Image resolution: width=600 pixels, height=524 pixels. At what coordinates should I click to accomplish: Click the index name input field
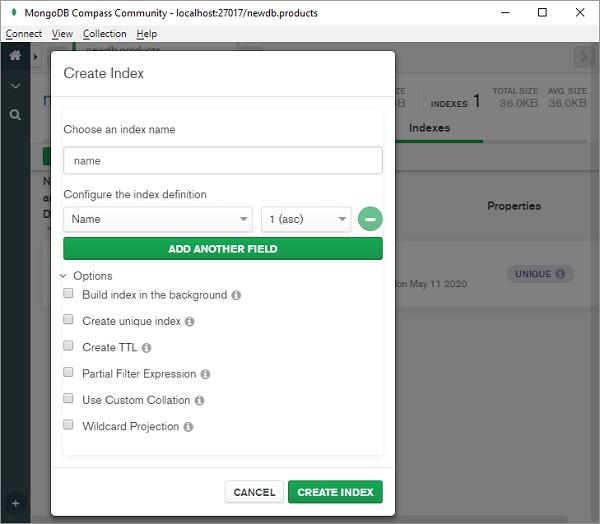coord(222,160)
